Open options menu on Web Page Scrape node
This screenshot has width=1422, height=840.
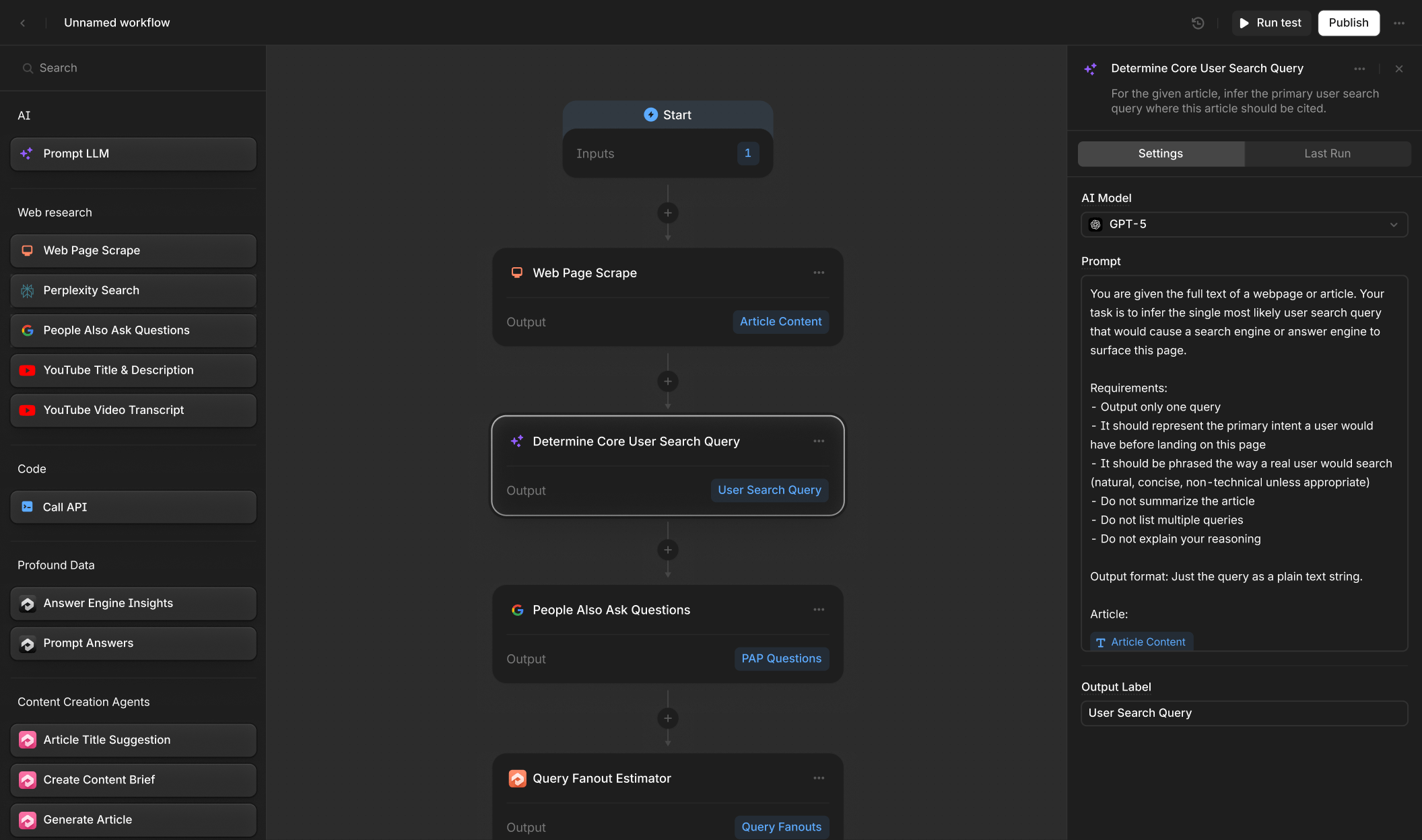click(x=819, y=273)
